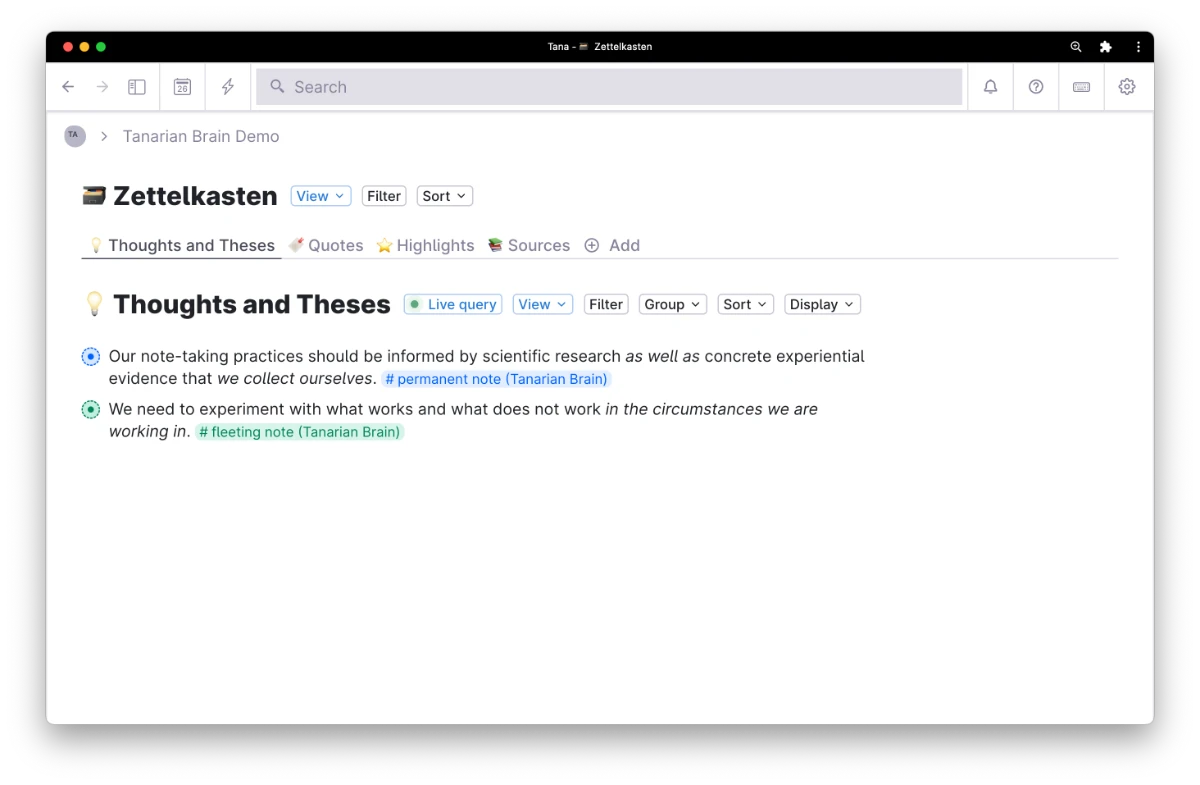This screenshot has width=1200, height=785.
Task: Click the plus circle Add icon
Action: (592, 245)
